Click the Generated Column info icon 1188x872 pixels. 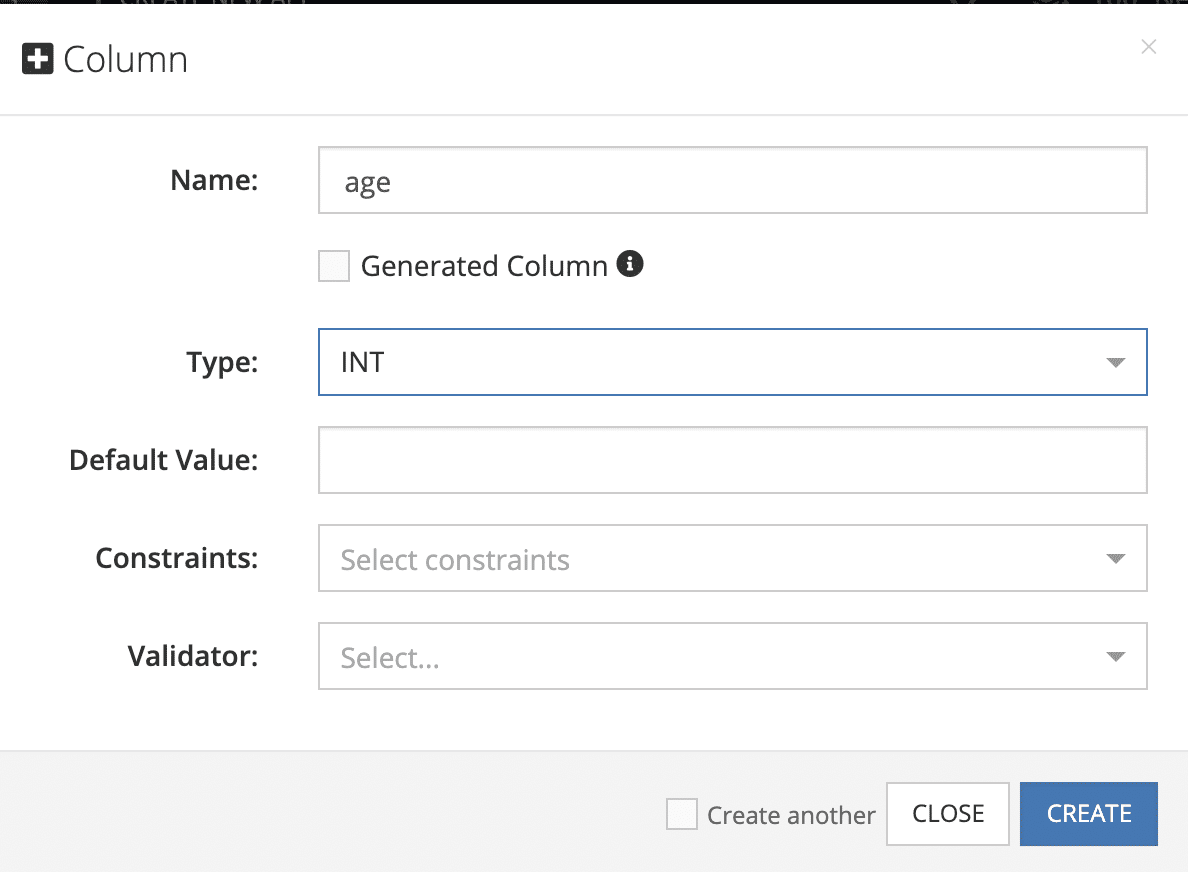tap(630, 264)
